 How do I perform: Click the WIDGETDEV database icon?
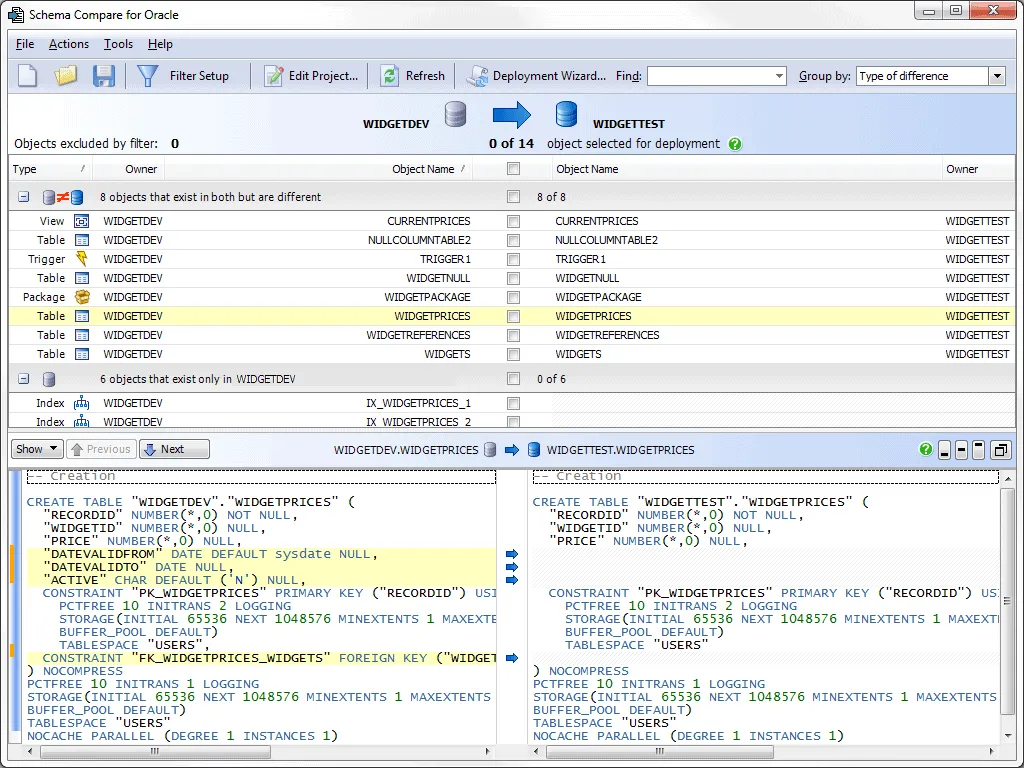455,114
